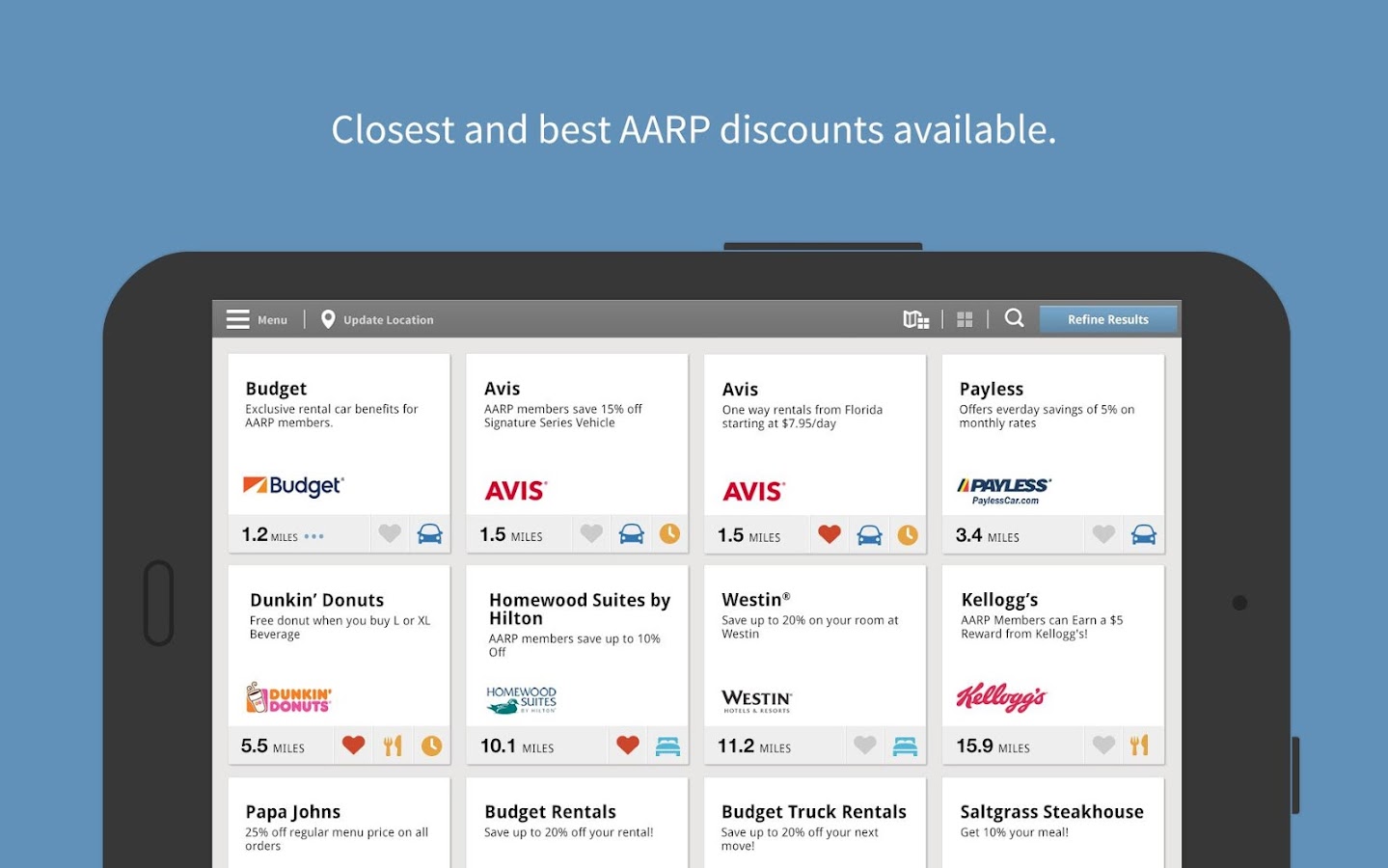This screenshot has height=868, width=1388.
Task: Click the "Westin" card title
Action: [x=756, y=599]
